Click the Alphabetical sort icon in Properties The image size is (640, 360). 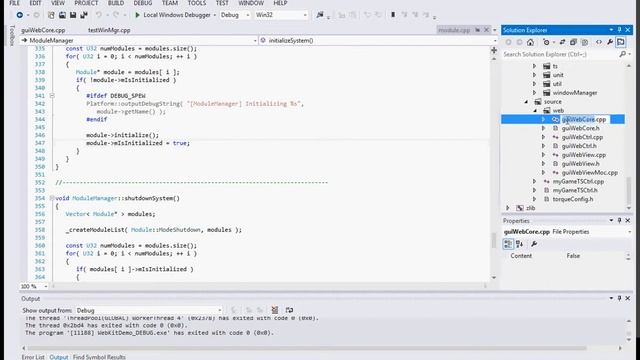(520, 244)
